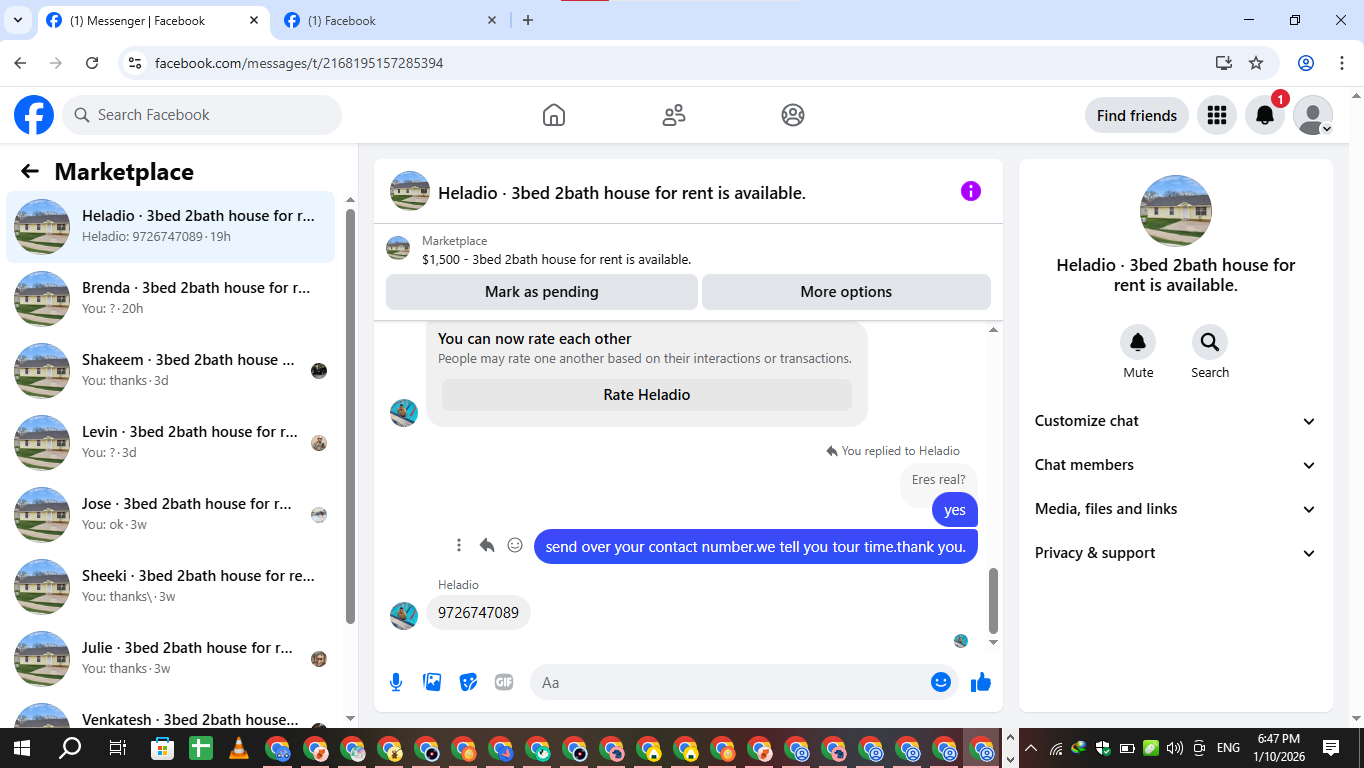Image resolution: width=1364 pixels, height=768 pixels.
Task: Switch to the (1) Facebook tab
Action: [390, 20]
